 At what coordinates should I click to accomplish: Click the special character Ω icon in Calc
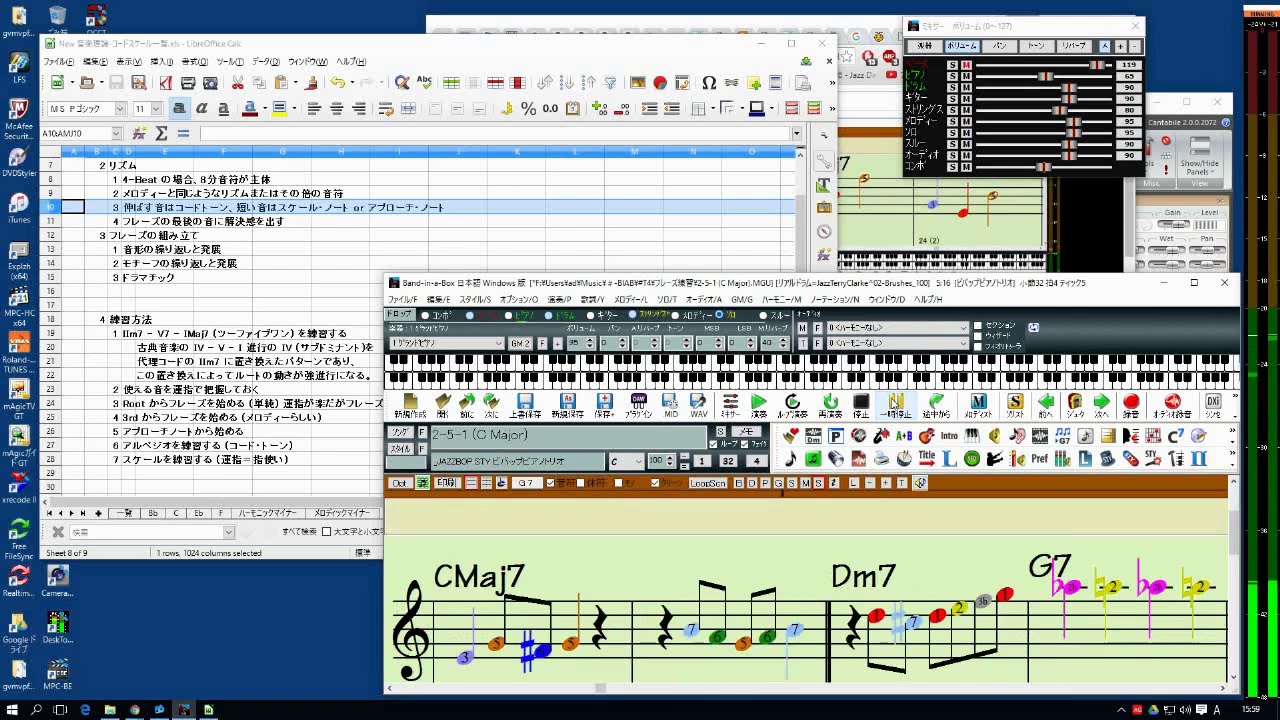click(x=709, y=83)
